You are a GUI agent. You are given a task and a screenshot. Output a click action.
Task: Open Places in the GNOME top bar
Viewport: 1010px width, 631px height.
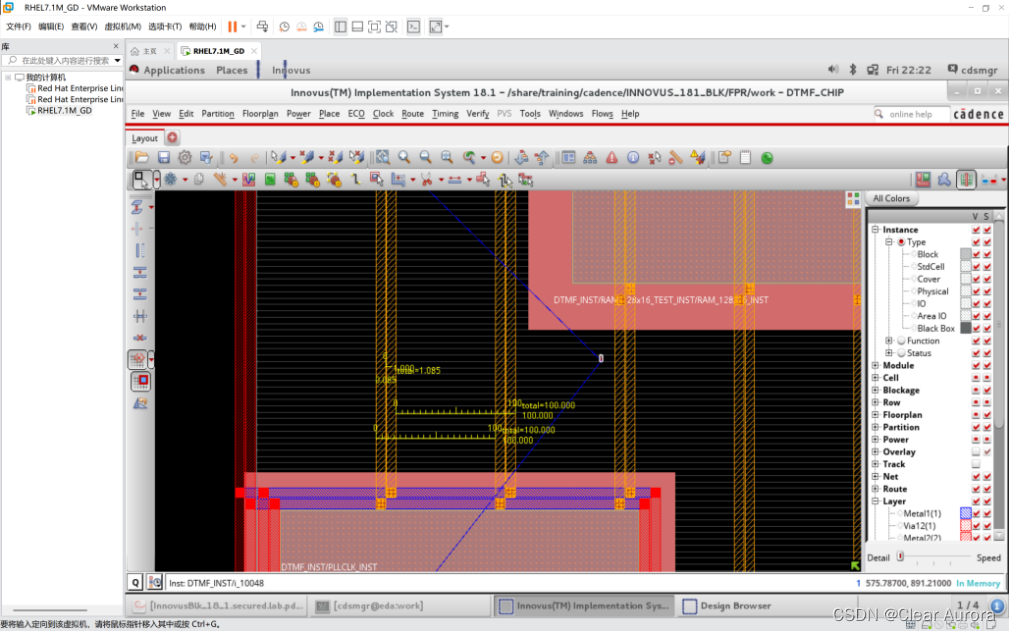tap(232, 70)
